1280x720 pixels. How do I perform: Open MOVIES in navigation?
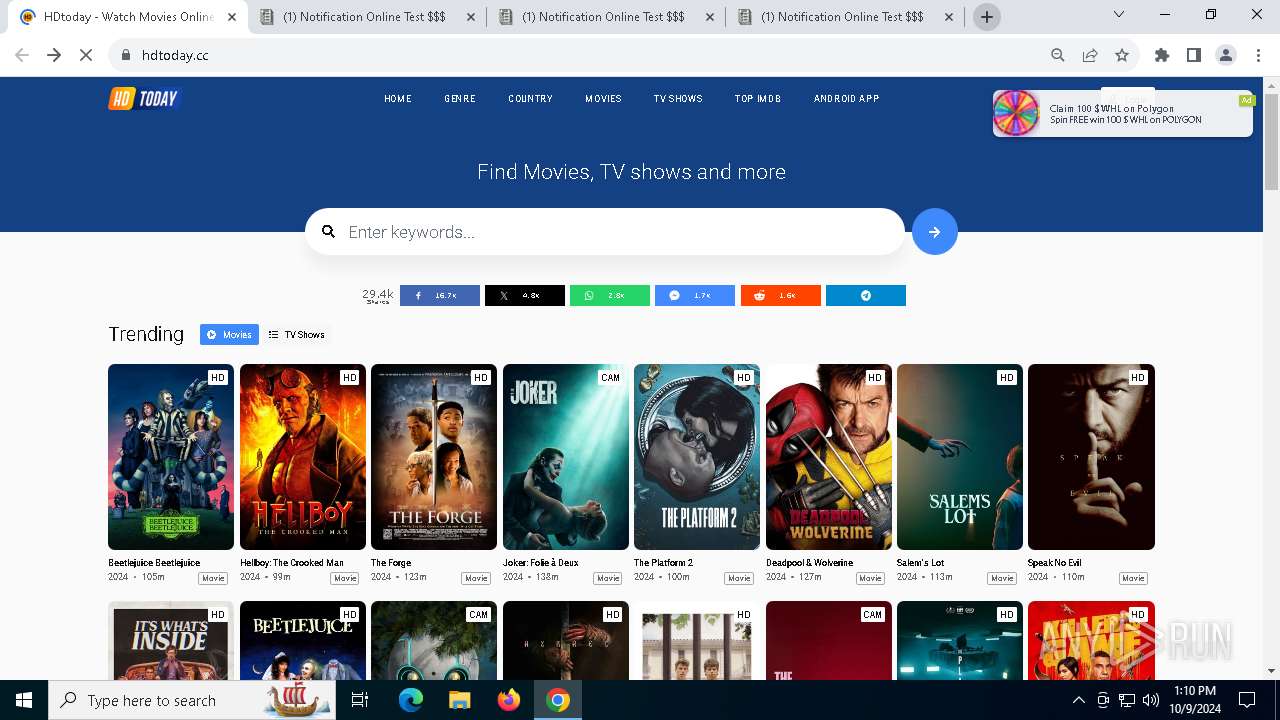point(603,99)
